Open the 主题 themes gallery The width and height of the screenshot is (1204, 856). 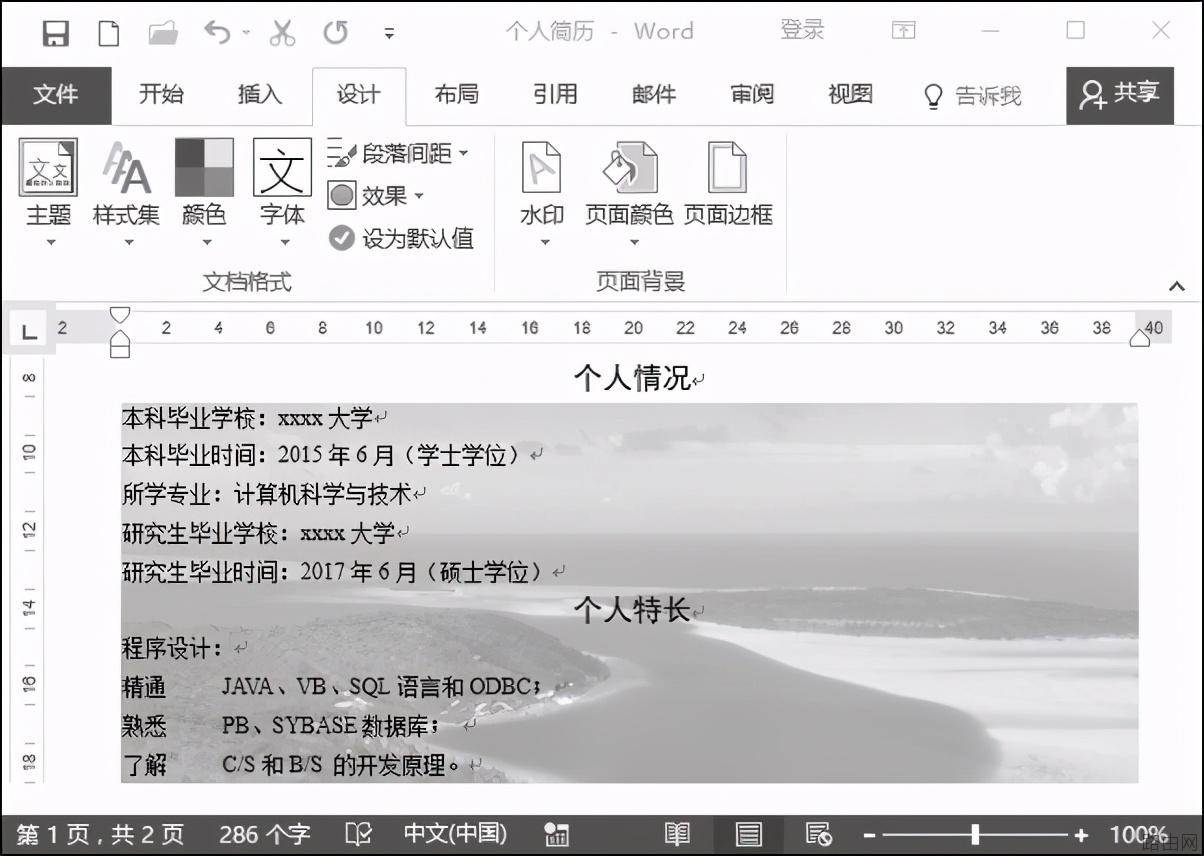pyautogui.click(x=48, y=192)
